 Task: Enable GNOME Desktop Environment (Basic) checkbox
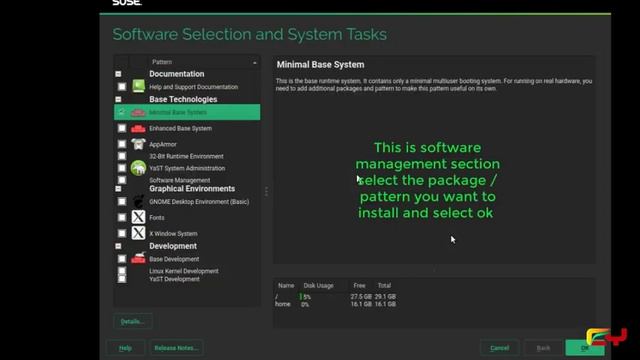point(122,201)
